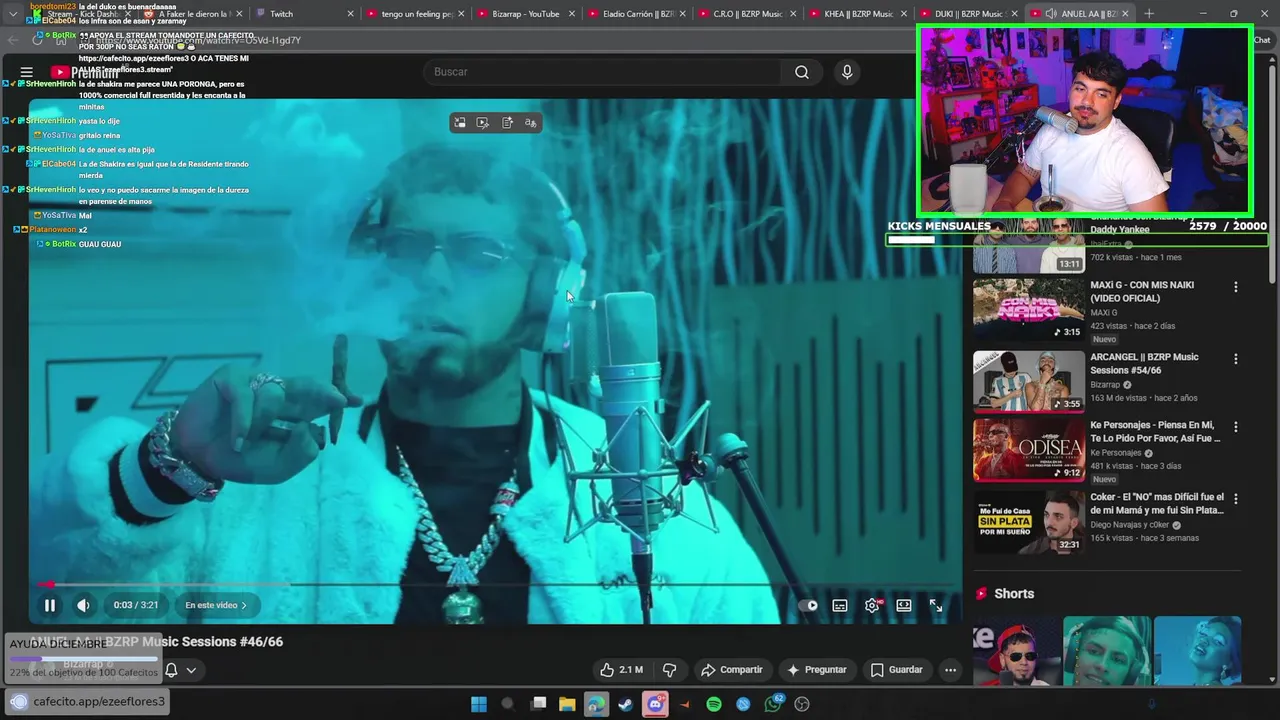This screenshot has width=1280, height=720.
Task: Switch to the C.R.O BZRP tab
Action: coord(745,14)
